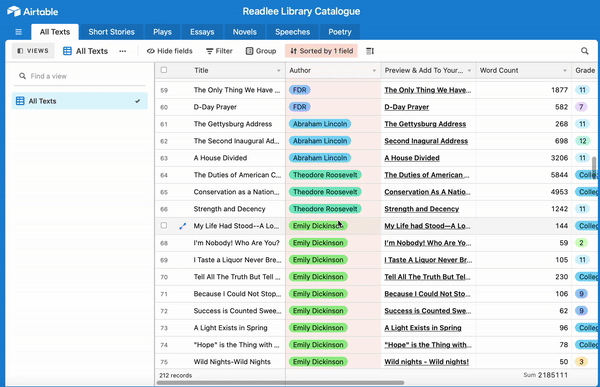Viewport: 600px width, 387px height.
Task: Click Sorted by 1 field button
Action: 321,51
